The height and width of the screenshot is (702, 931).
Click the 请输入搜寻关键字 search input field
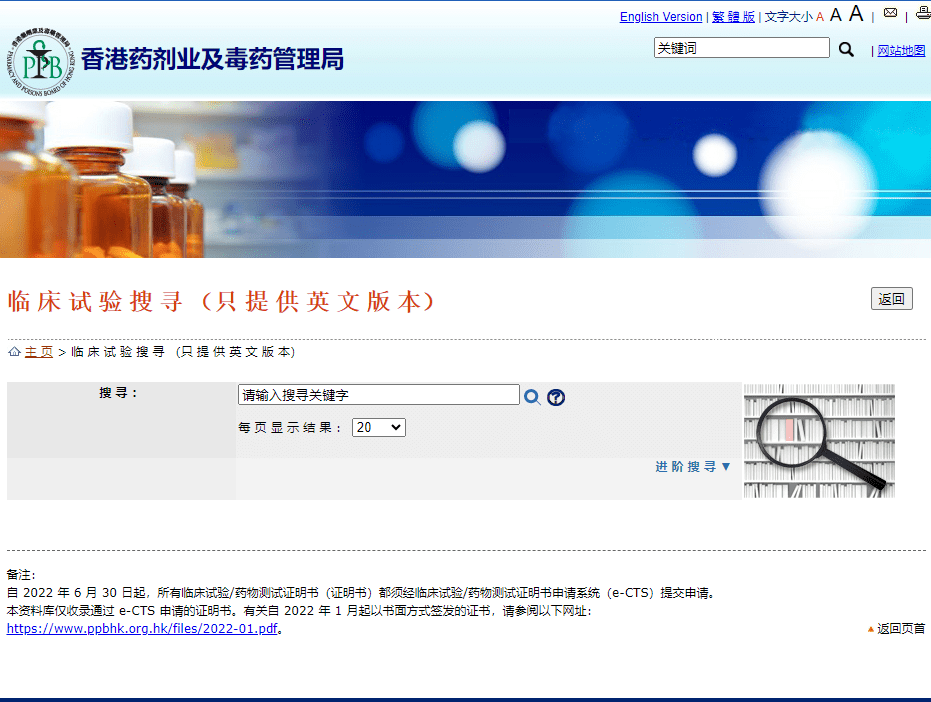[379, 395]
